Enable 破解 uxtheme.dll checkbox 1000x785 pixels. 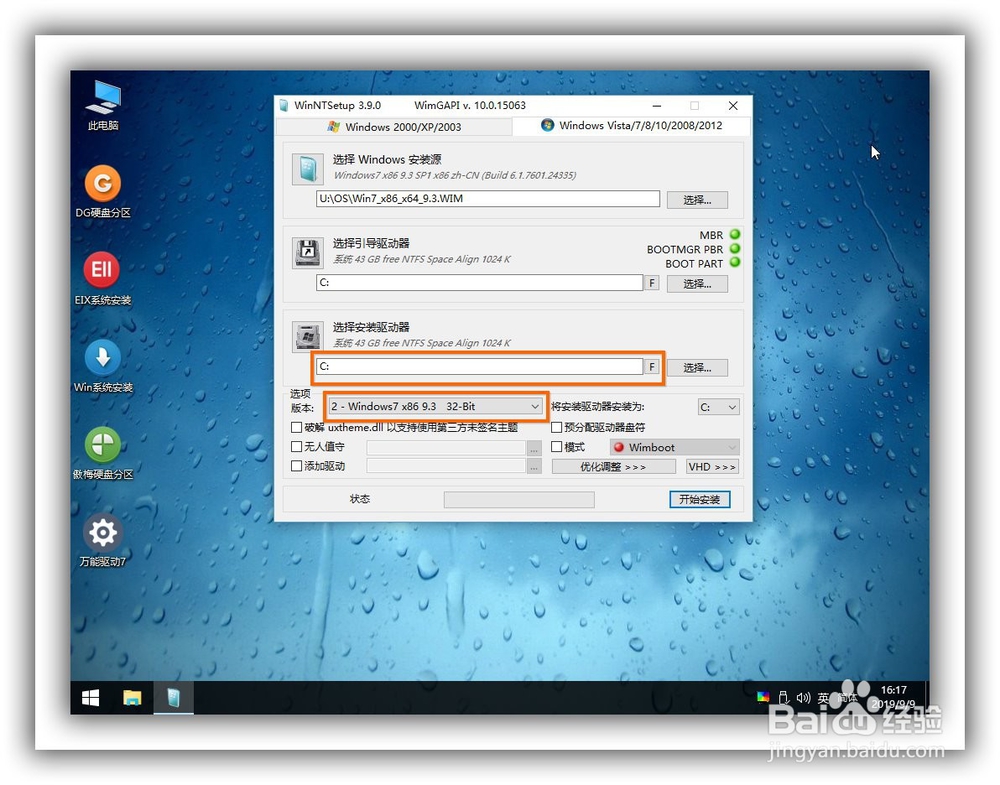(296, 427)
